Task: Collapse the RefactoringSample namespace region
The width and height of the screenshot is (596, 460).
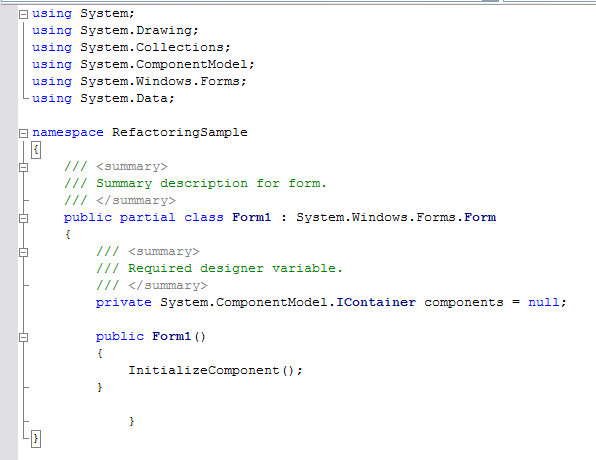Action: pos(24,133)
